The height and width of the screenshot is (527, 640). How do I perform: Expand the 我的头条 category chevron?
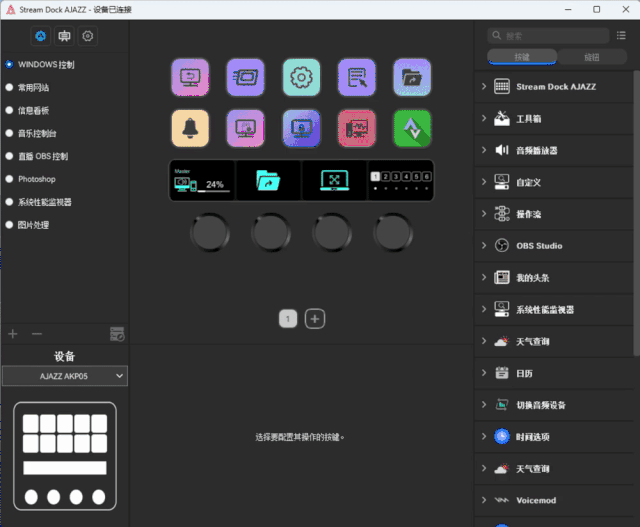(x=484, y=278)
